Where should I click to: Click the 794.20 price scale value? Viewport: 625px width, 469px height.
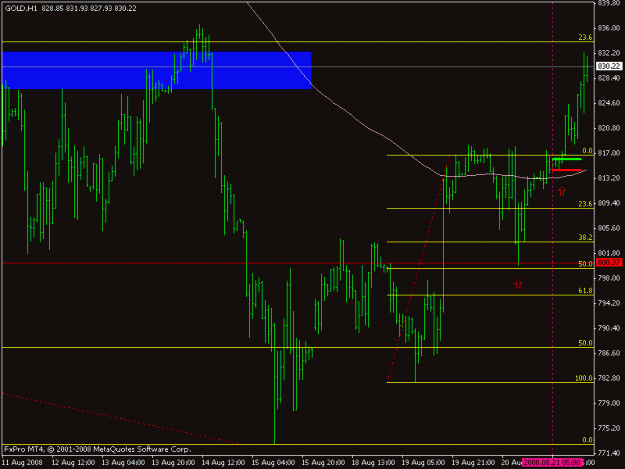point(609,303)
